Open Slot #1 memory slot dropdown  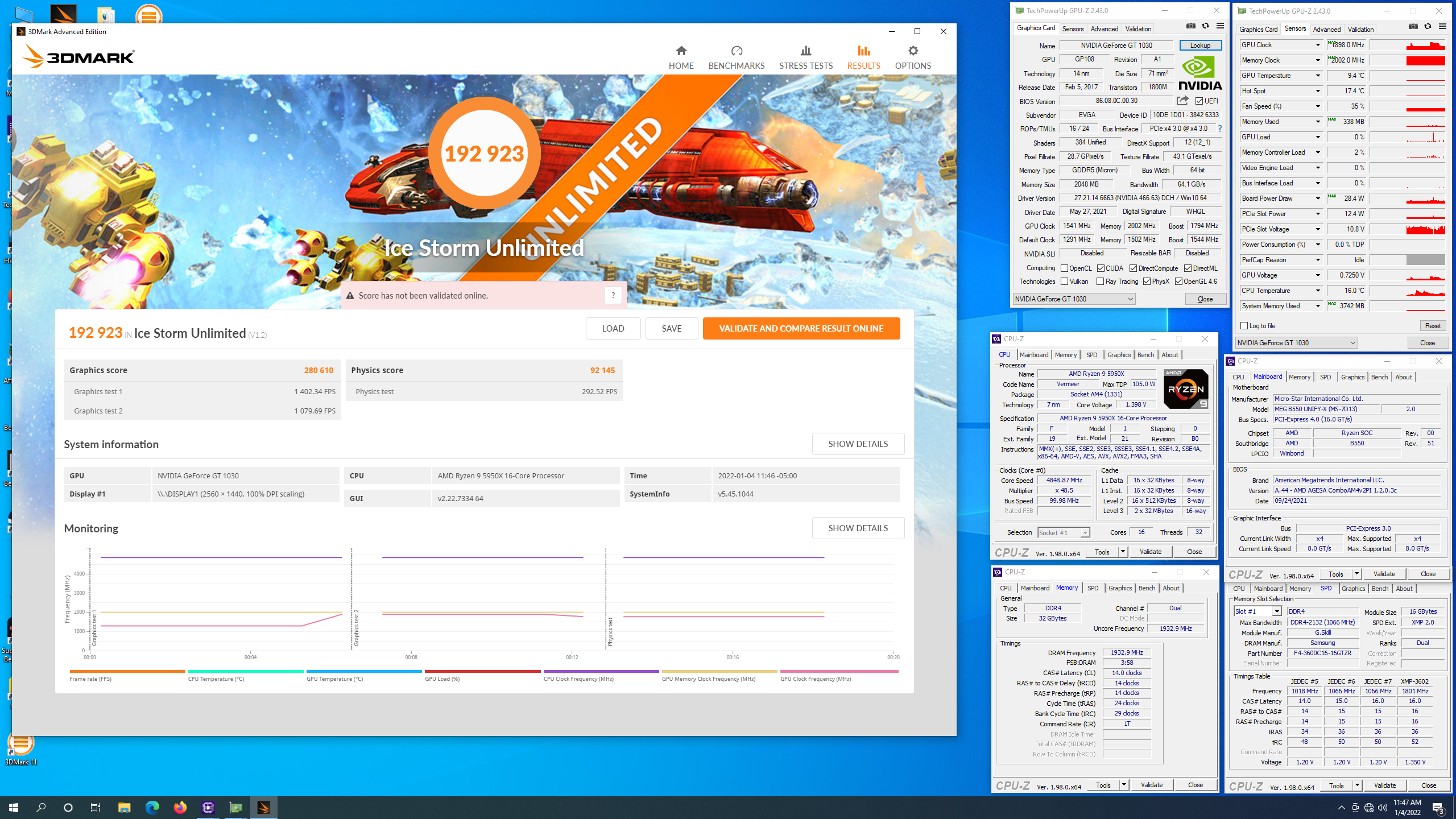[x=1257, y=611]
